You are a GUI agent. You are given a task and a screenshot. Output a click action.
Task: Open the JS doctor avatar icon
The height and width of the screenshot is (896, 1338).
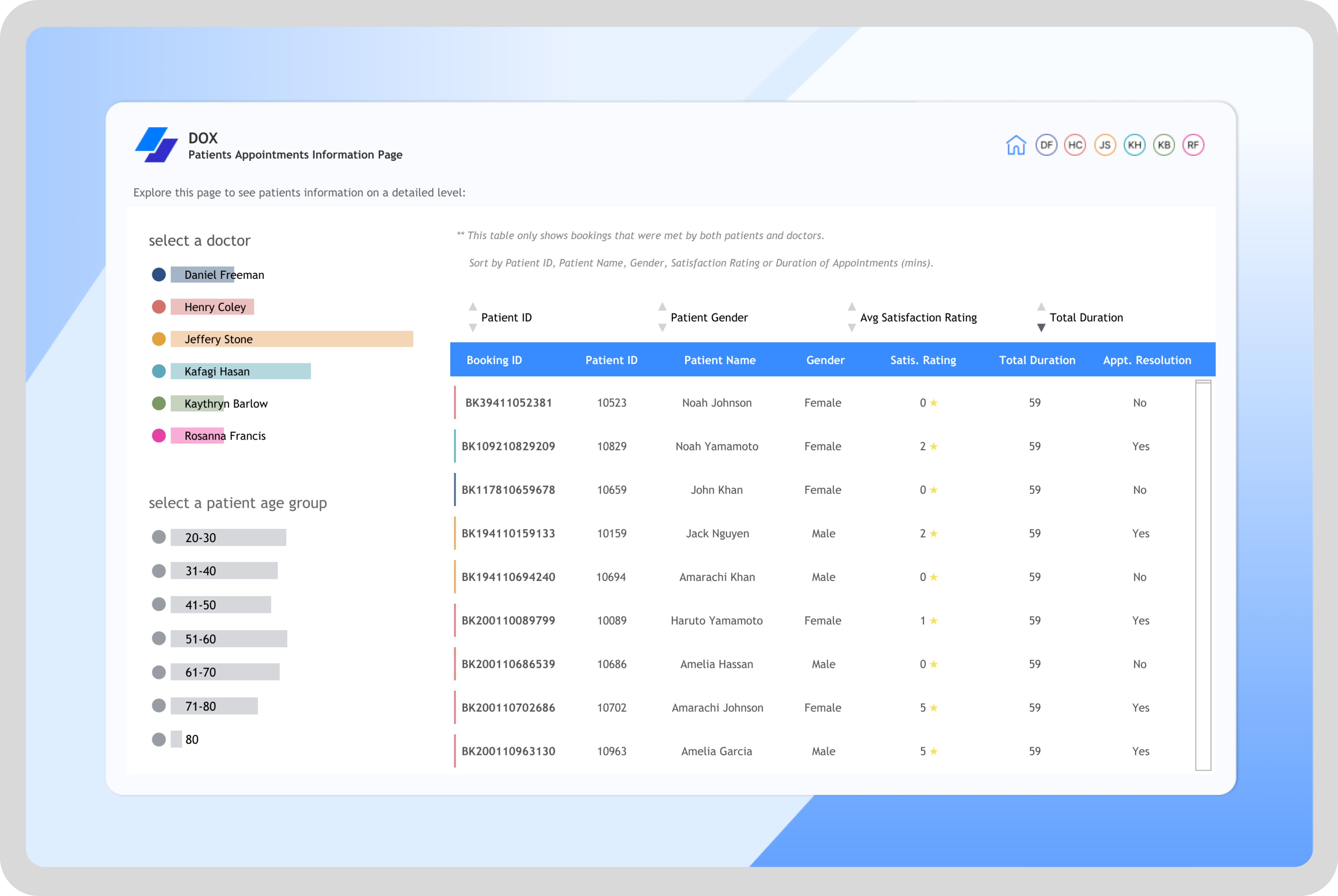coord(1105,145)
